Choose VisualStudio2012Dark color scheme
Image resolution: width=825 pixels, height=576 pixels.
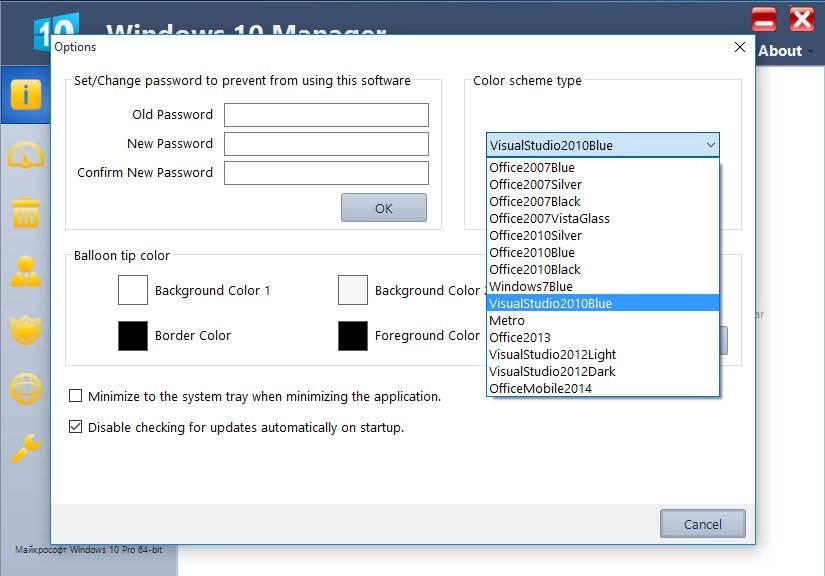tap(603, 371)
